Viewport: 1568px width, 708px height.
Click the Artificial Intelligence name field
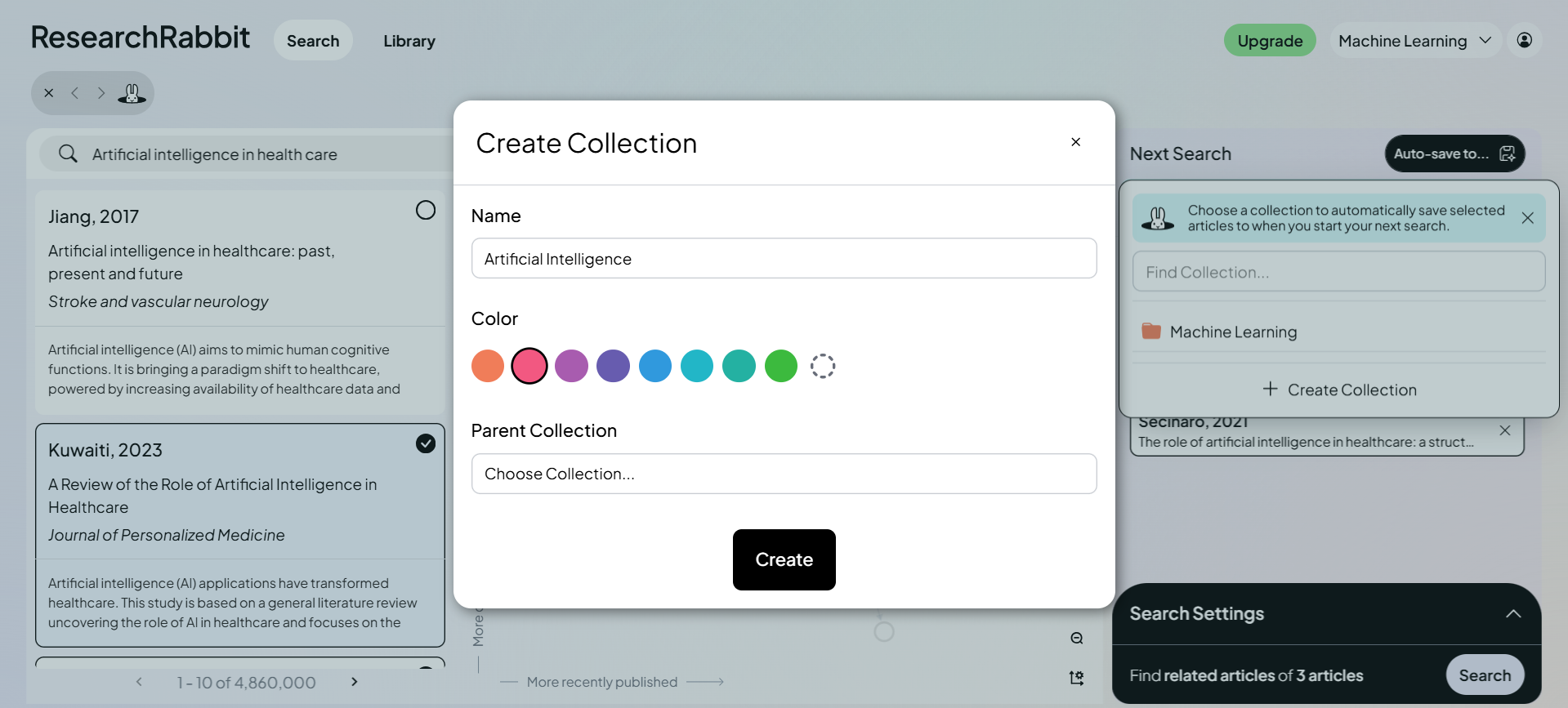(784, 258)
